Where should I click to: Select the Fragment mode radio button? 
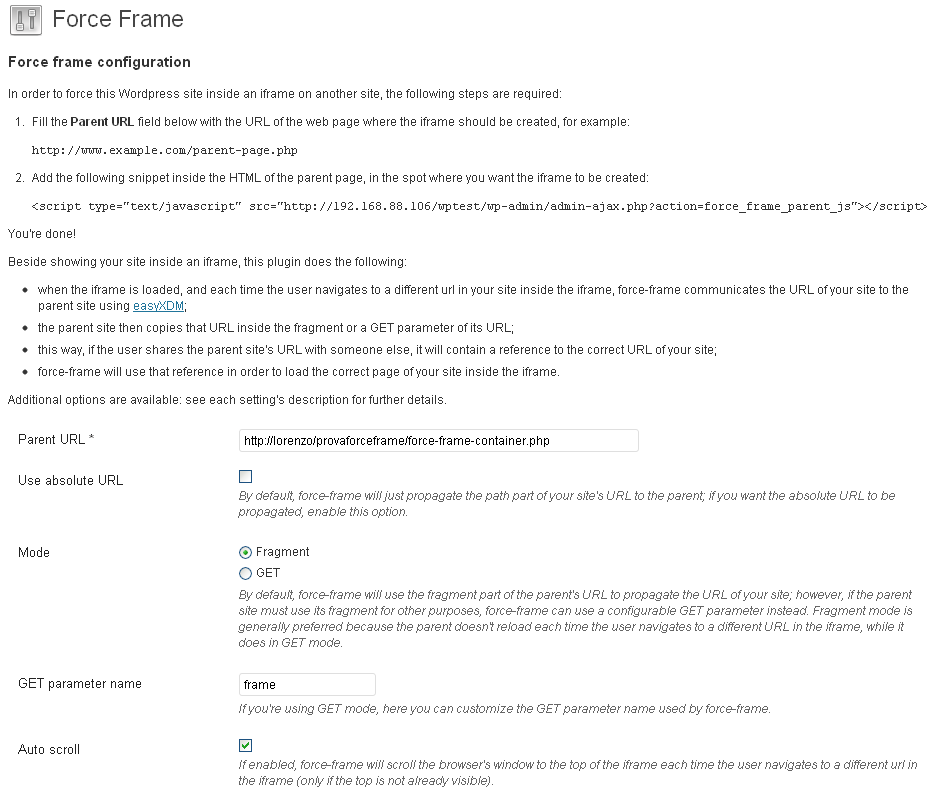(245, 552)
